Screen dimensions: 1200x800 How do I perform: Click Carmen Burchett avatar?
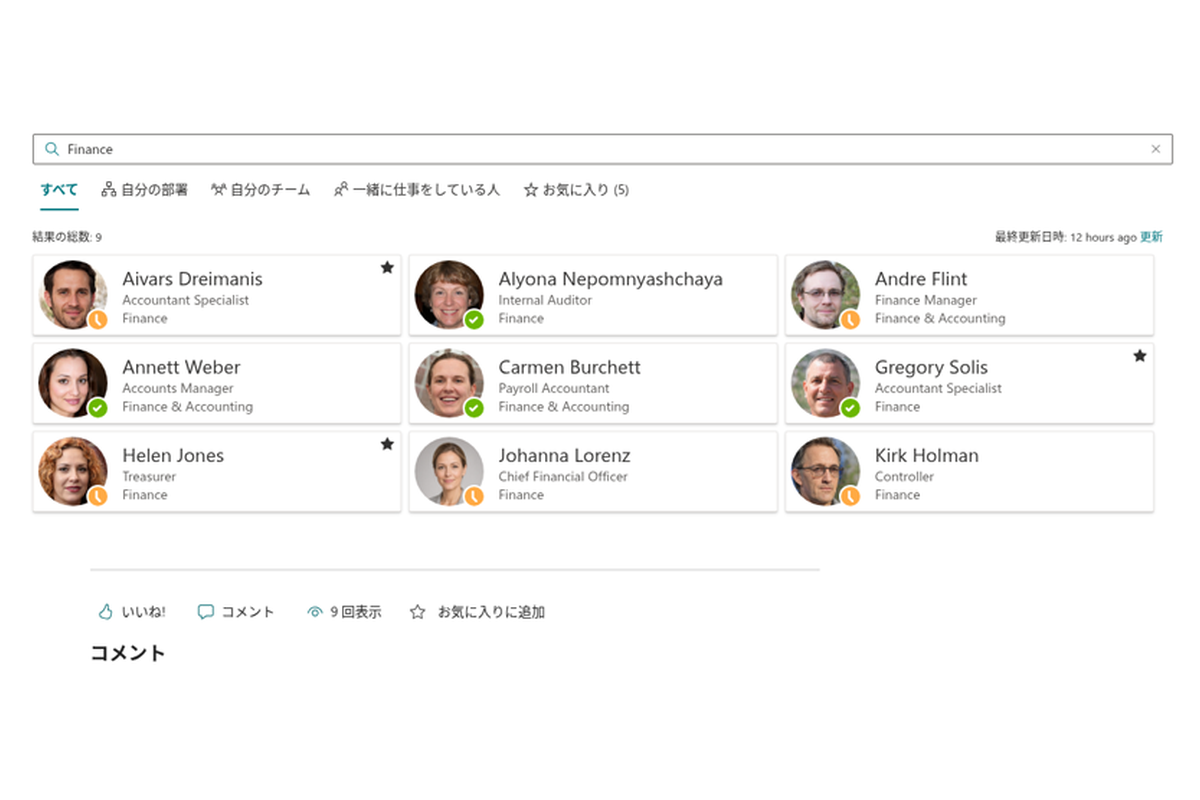449,382
